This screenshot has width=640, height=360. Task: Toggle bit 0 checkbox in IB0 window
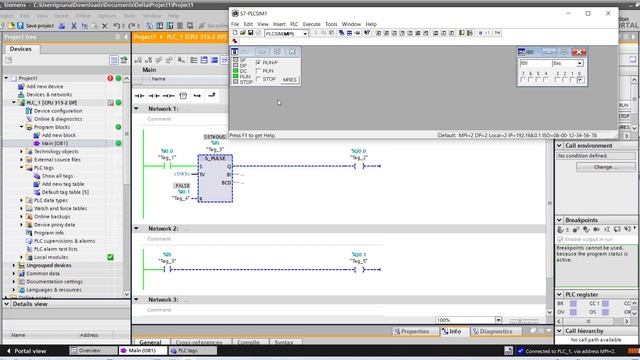click(580, 80)
